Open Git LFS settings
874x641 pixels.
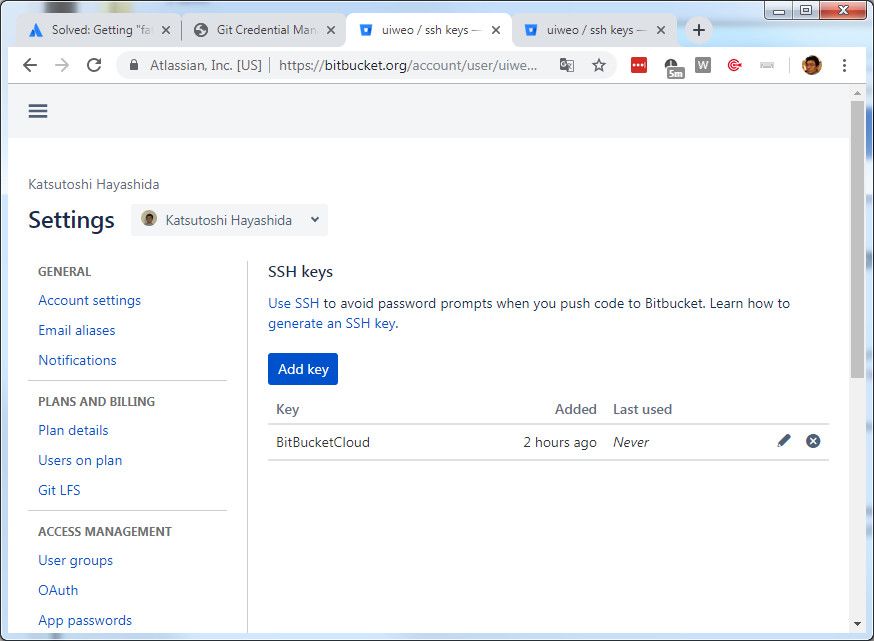(59, 490)
